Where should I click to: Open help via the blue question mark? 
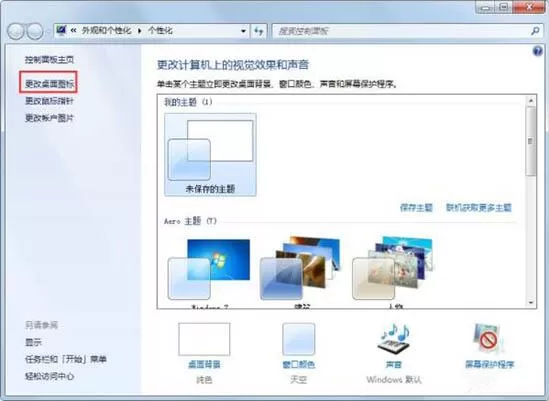[537, 51]
